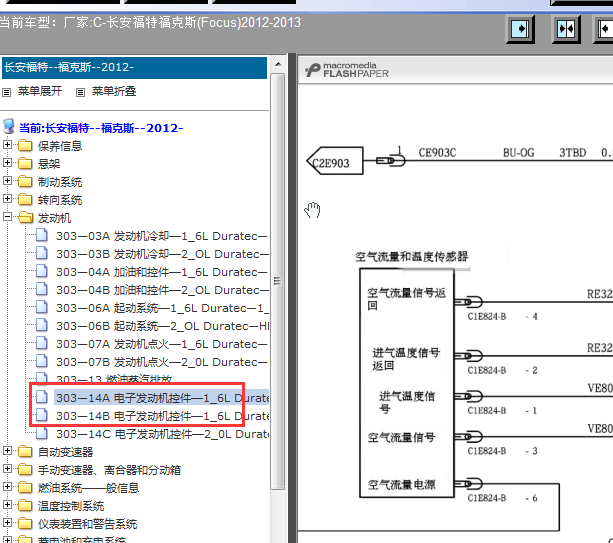The image size is (613, 543).
Task: Expand the 保养信息 folder node
Action: (x=7, y=145)
